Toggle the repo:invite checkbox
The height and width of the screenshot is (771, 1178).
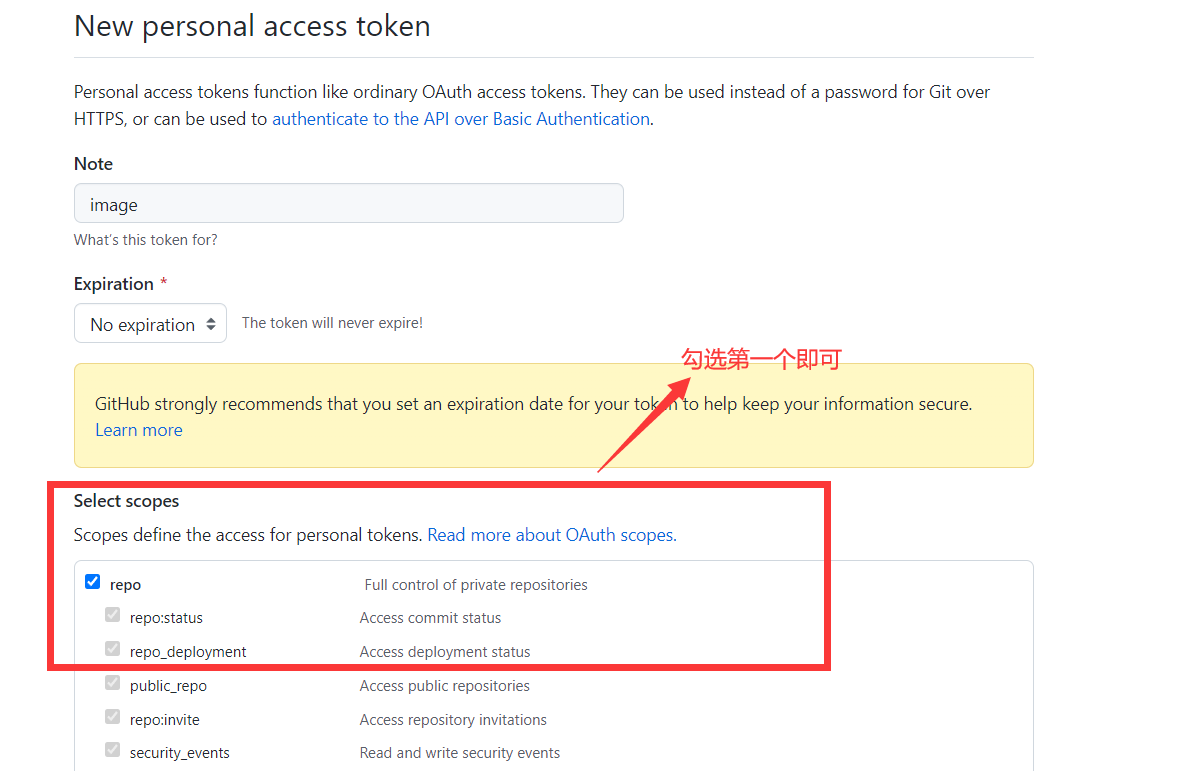(113, 718)
